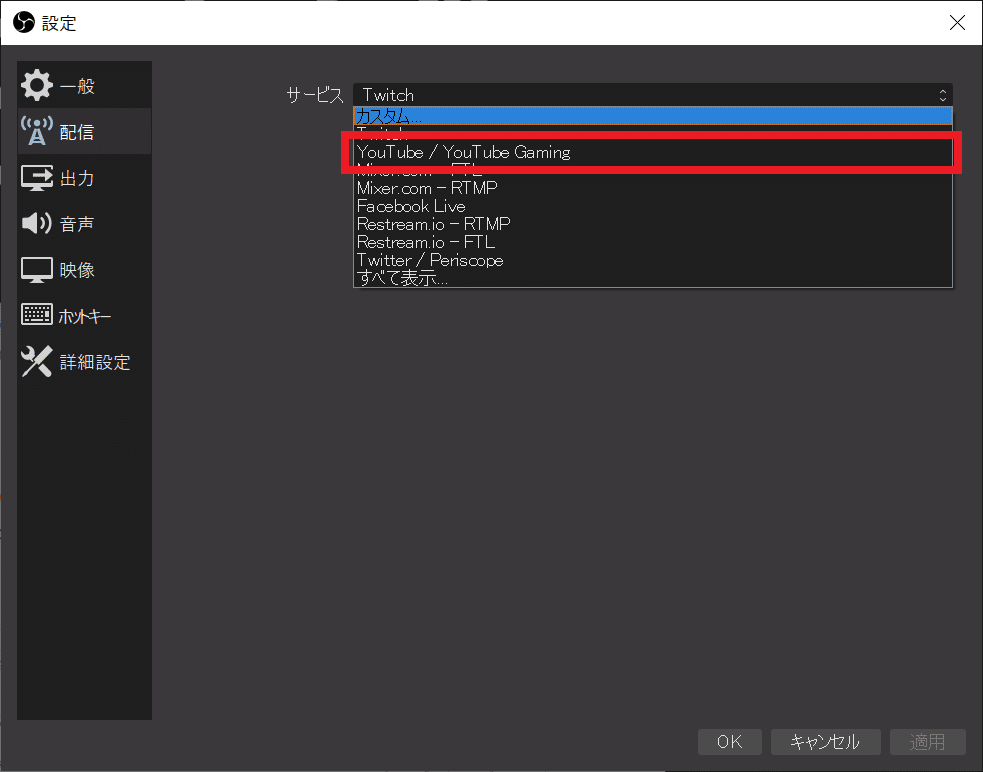Open the 映像 (Video) display icon
Screen dimensions: 983x772
point(36,270)
